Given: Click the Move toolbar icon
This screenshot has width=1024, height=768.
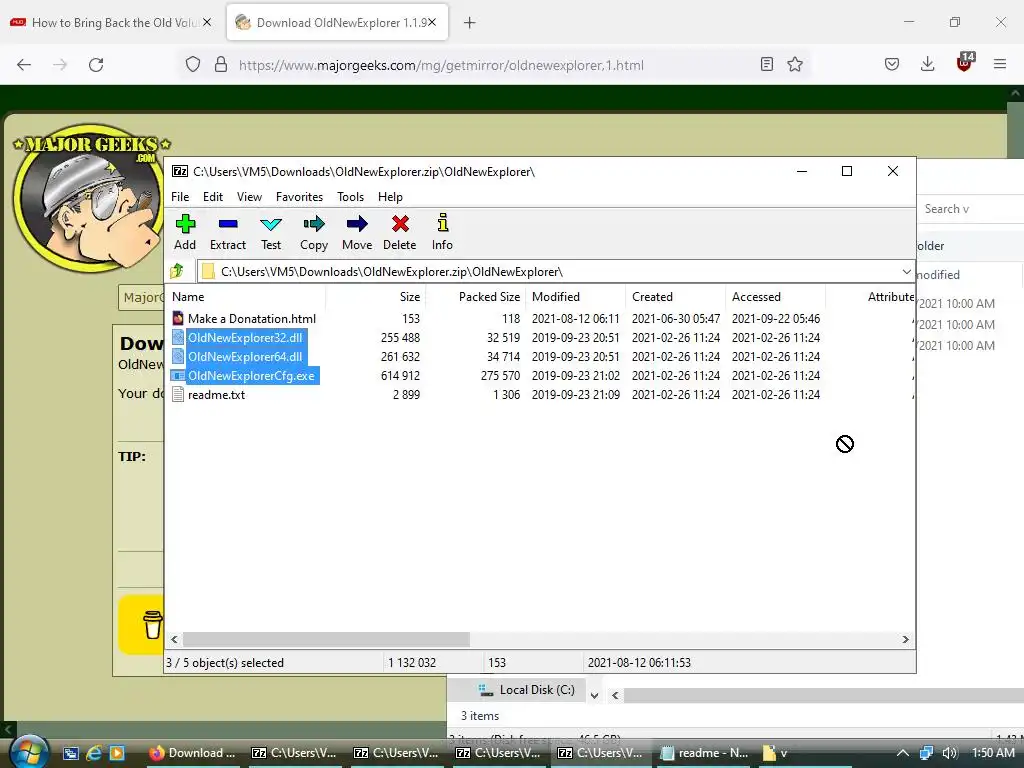Looking at the screenshot, I should click(357, 224).
